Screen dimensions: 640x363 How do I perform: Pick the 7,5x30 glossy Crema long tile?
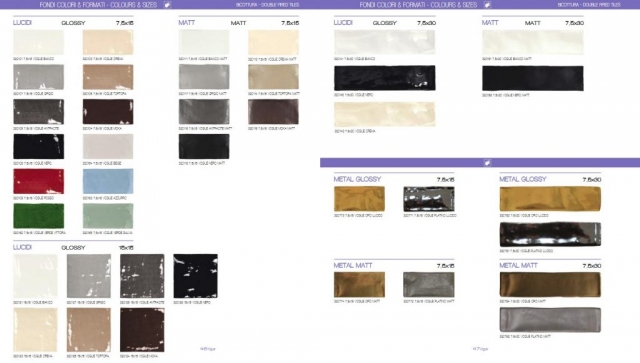(x=384, y=114)
